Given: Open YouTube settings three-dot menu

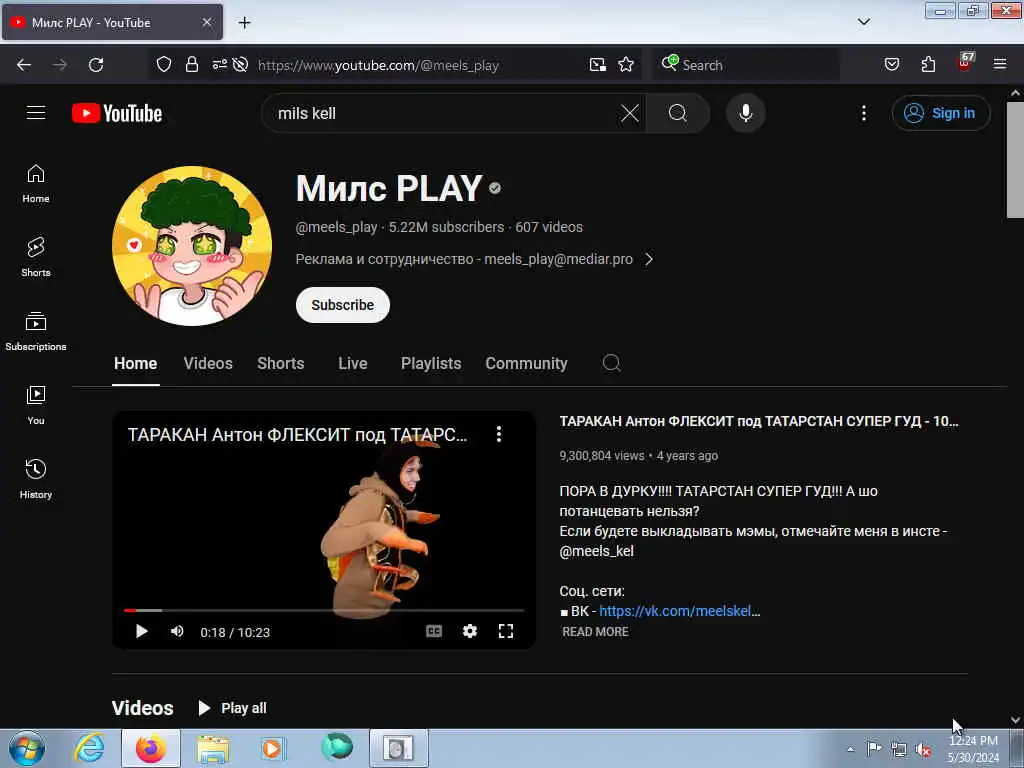Looking at the screenshot, I should point(863,113).
